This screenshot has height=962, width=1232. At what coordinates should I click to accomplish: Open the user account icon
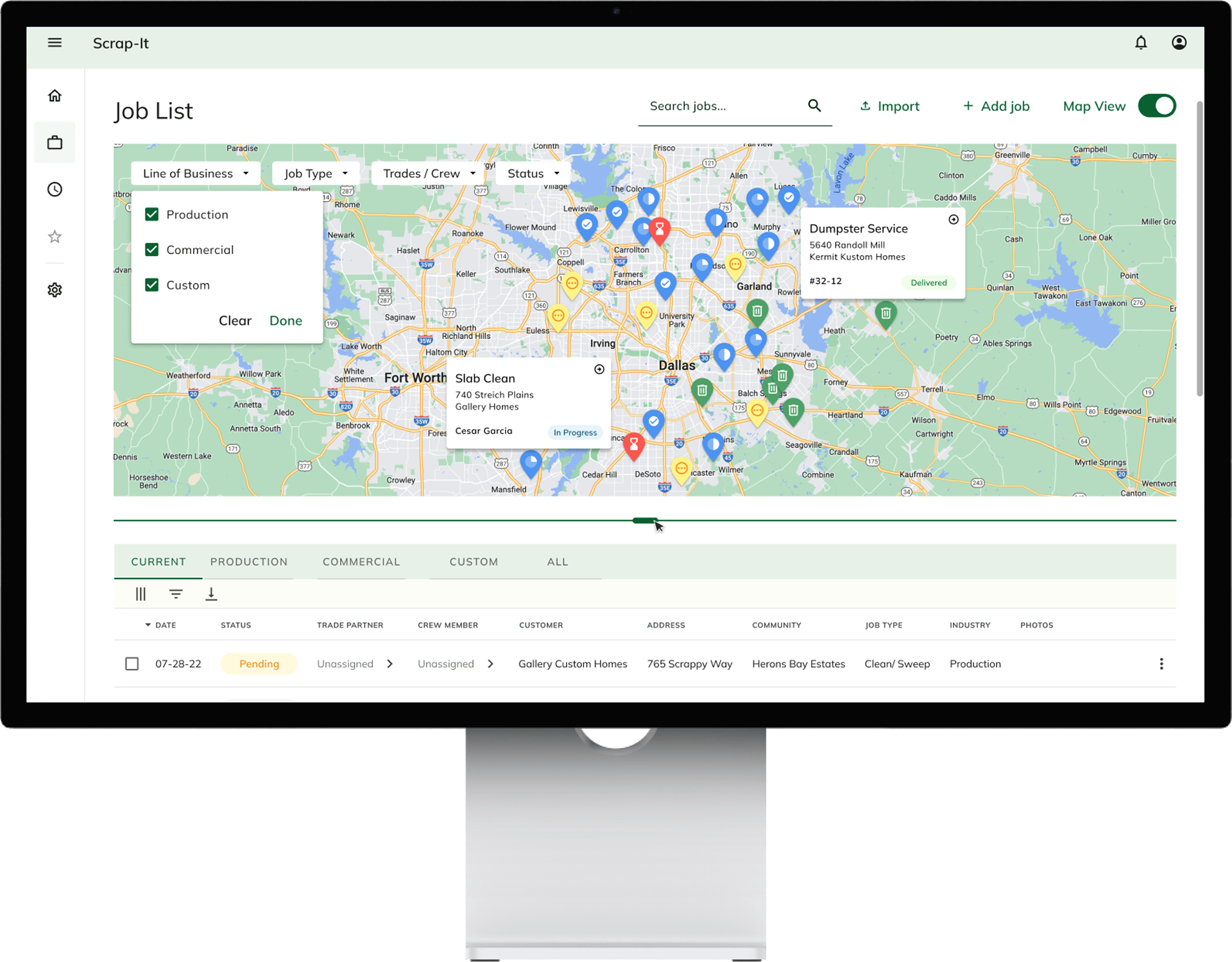(x=1179, y=43)
